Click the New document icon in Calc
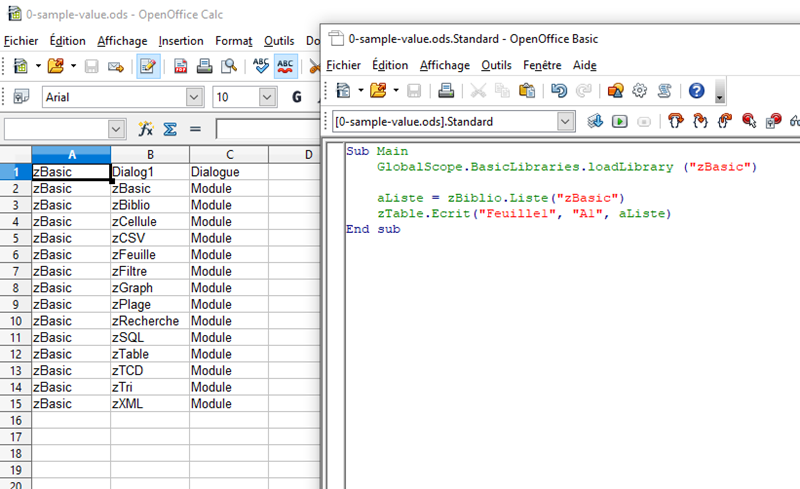The height and width of the screenshot is (489, 800). [x=20, y=66]
